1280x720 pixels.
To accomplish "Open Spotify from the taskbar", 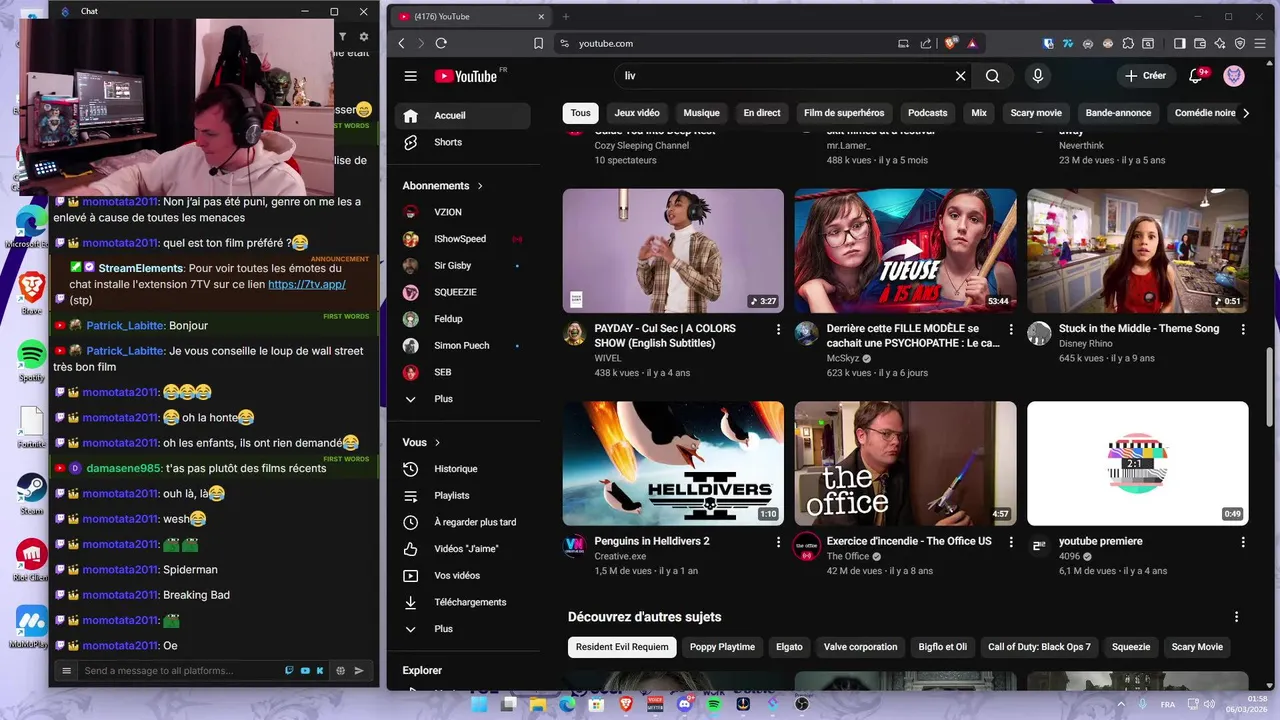I will 714,704.
